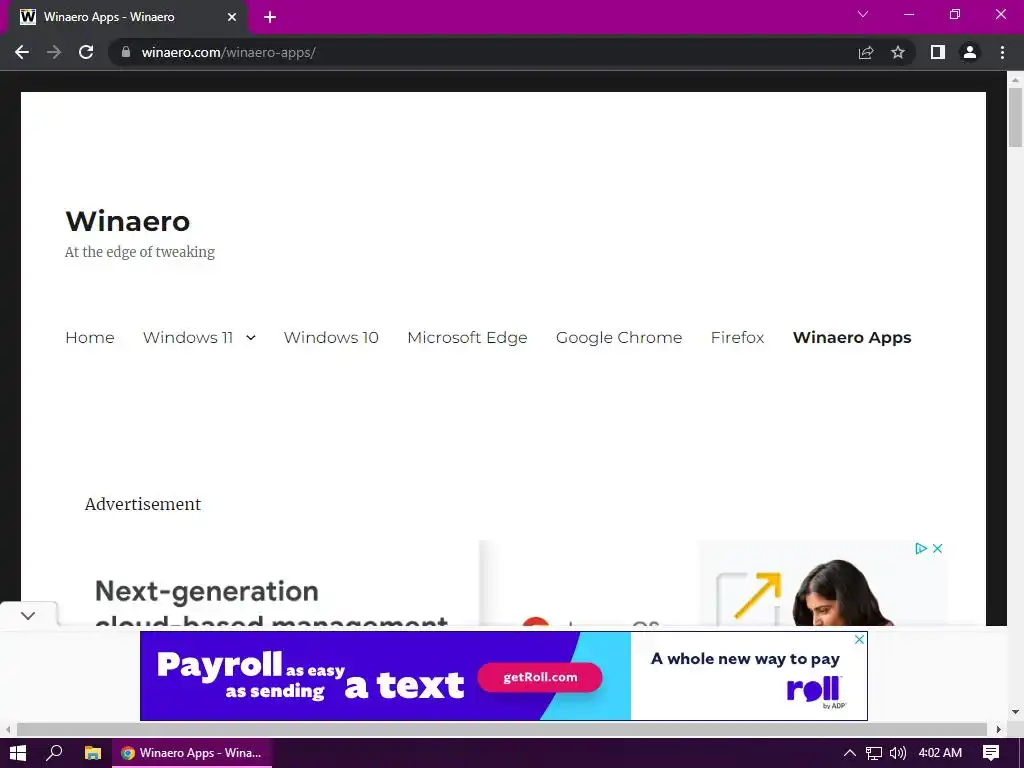The width and height of the screenshot is (1024, 768).
Task: Open the Chrome profile icon
Action: pos(970,52)
